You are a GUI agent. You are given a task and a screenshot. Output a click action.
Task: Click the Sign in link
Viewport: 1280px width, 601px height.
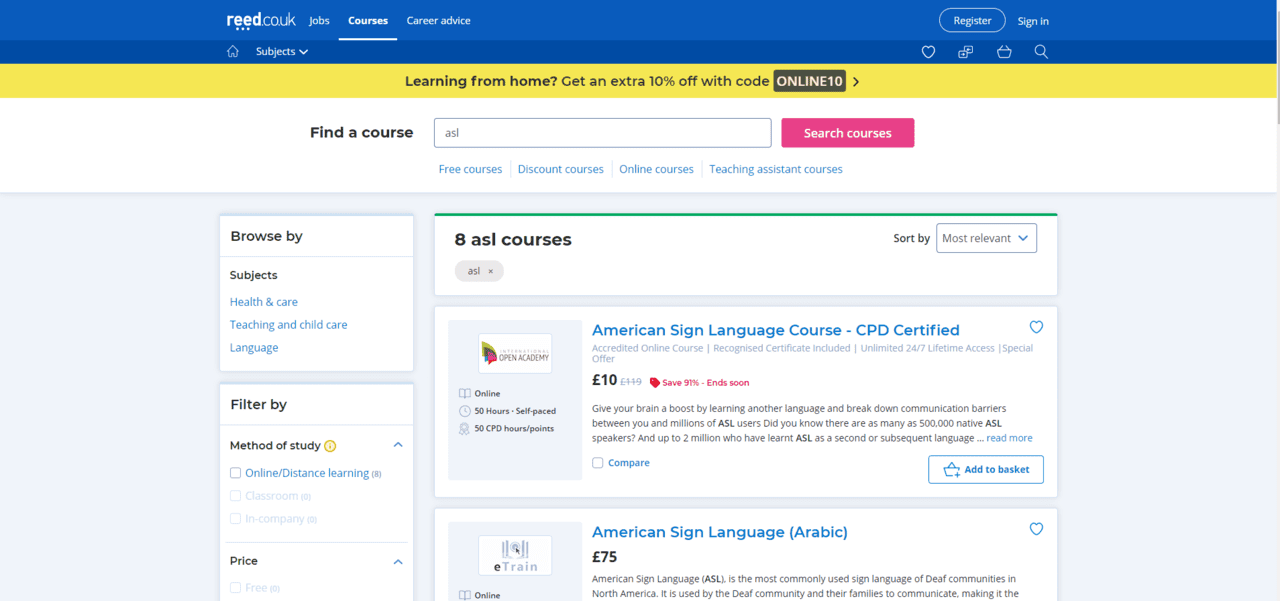1033,21
